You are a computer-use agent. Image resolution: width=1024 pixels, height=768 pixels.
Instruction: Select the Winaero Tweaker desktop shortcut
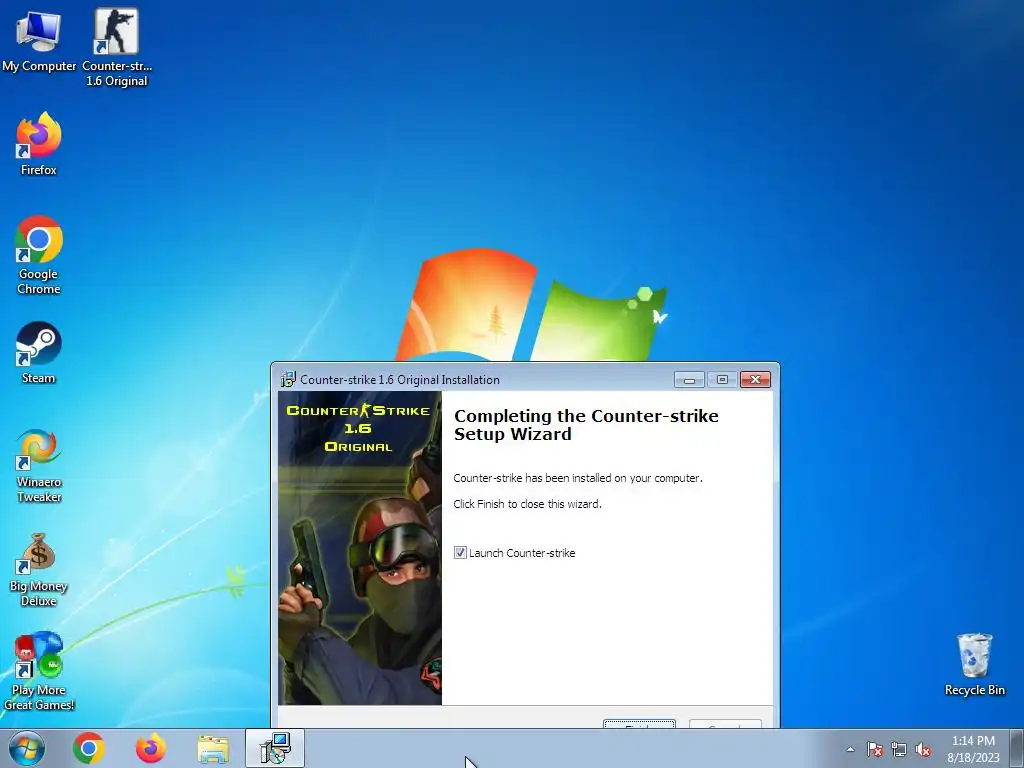[39, 466]
